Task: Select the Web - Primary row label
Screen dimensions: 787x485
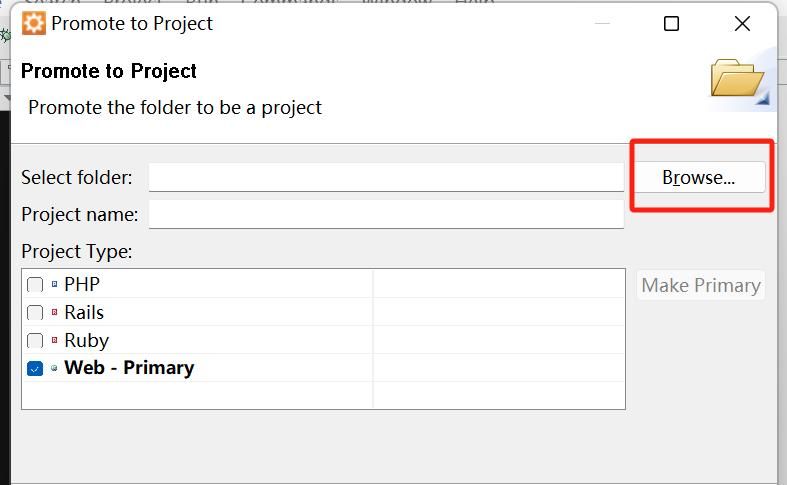Action: click(x=129, y=368)
